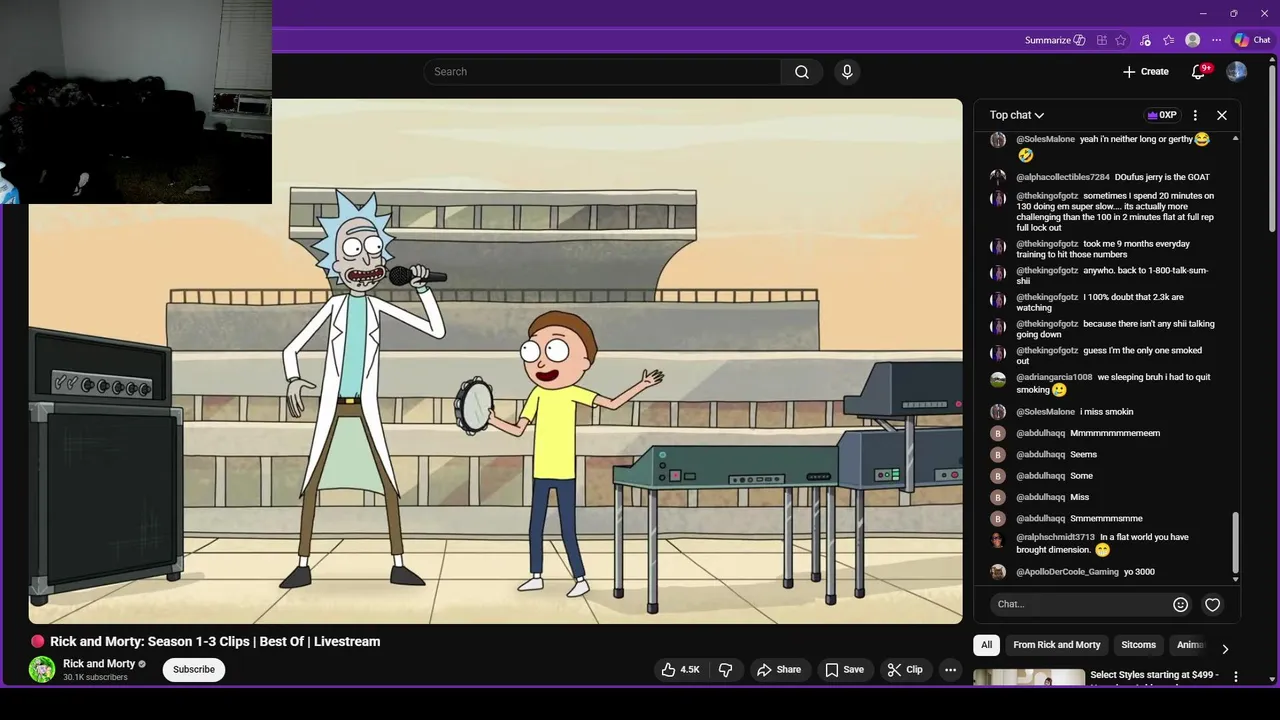Open Rick and Morty channel name link

99,664
